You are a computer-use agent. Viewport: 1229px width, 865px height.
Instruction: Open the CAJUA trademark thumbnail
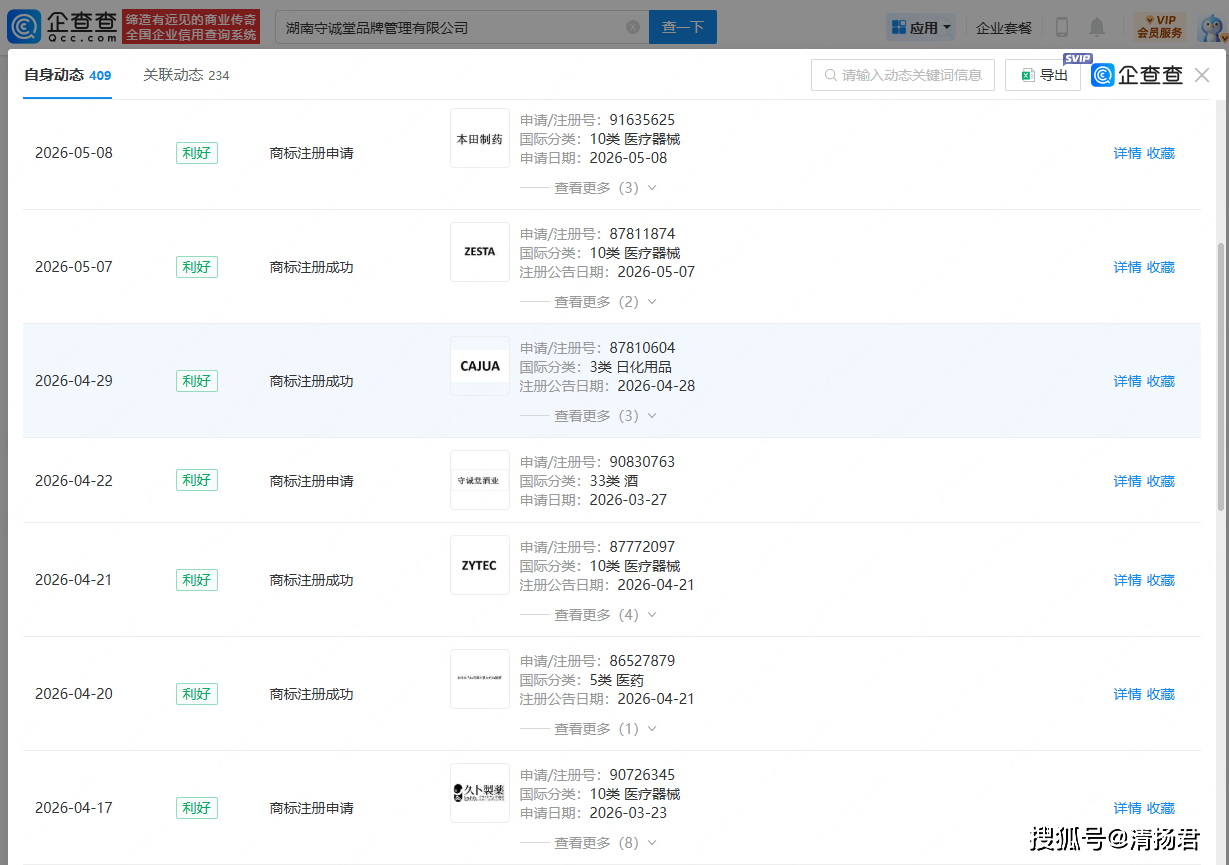(480, 366)
